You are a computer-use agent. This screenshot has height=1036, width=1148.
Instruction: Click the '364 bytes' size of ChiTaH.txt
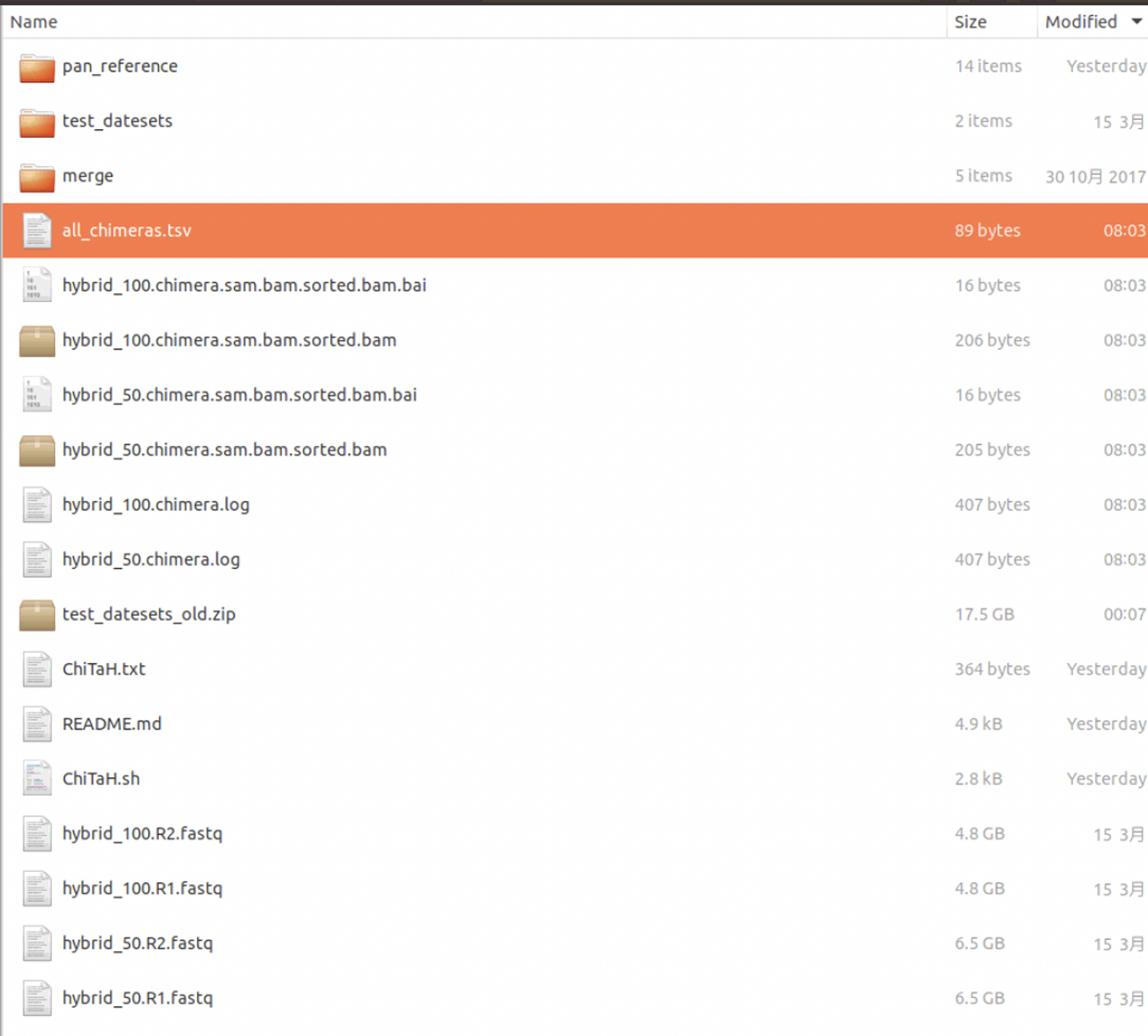click(993, 669)
